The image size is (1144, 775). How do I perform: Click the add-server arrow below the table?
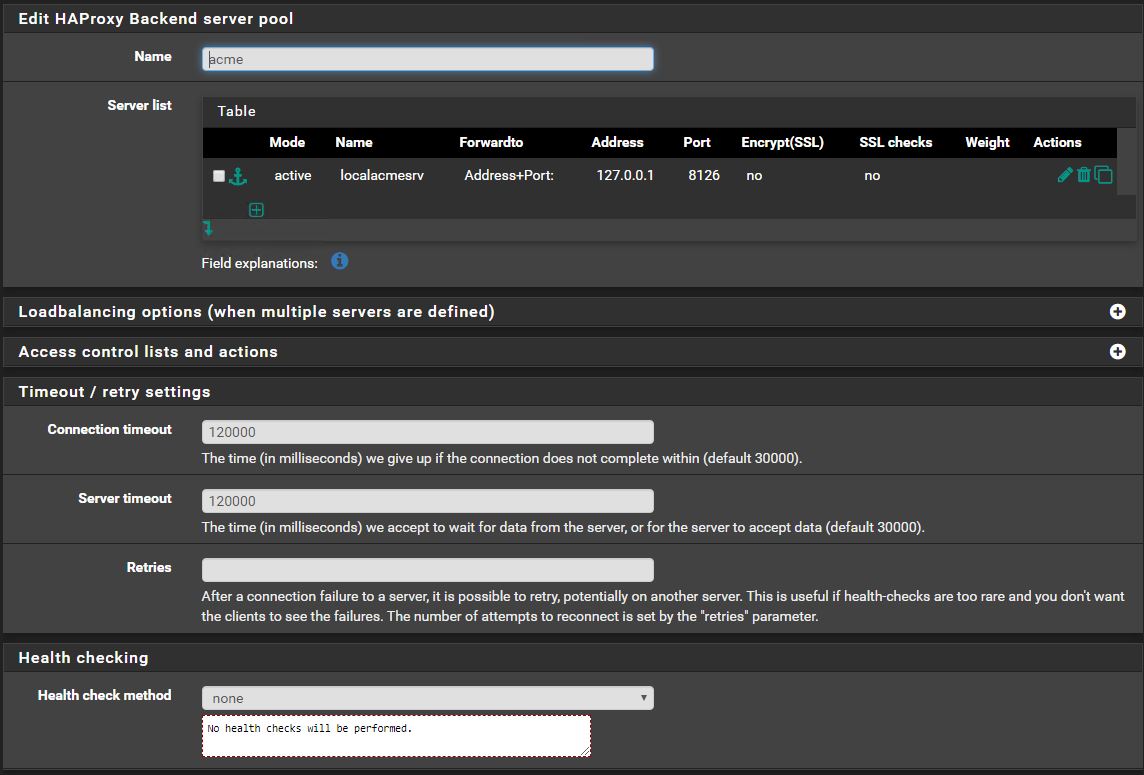(x=208, y=229)
